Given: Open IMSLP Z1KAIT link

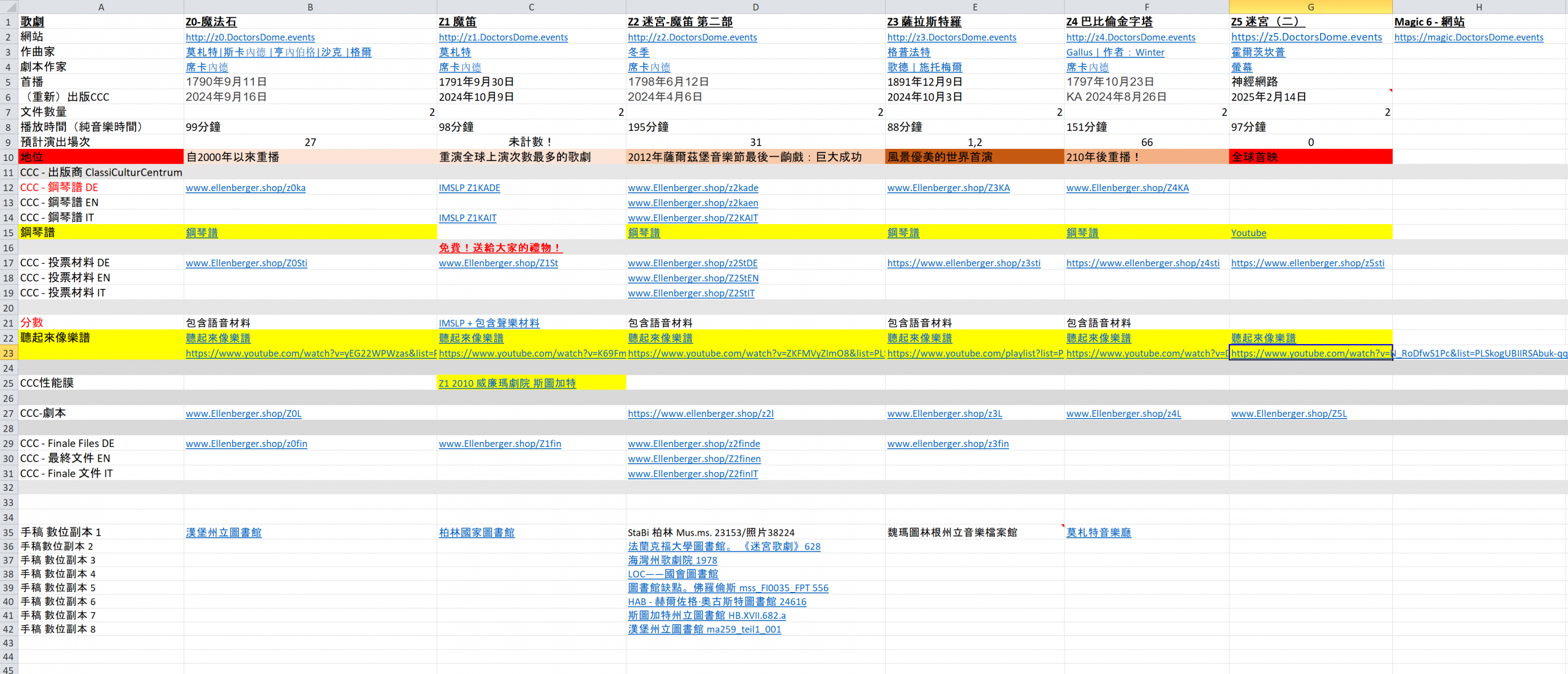Looking at the screenshot, I should click(467, 218).
